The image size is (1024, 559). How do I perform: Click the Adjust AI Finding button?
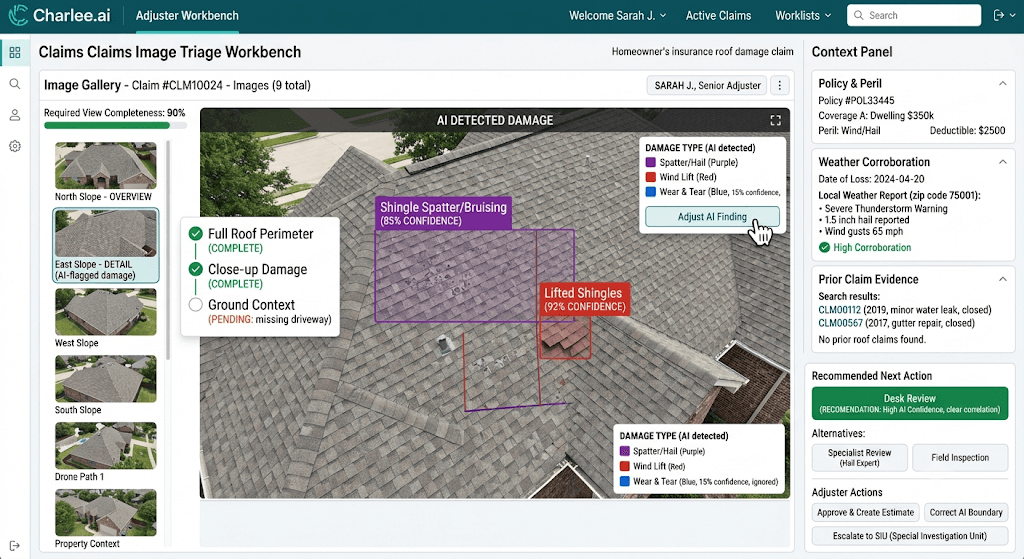pos(712,217)
